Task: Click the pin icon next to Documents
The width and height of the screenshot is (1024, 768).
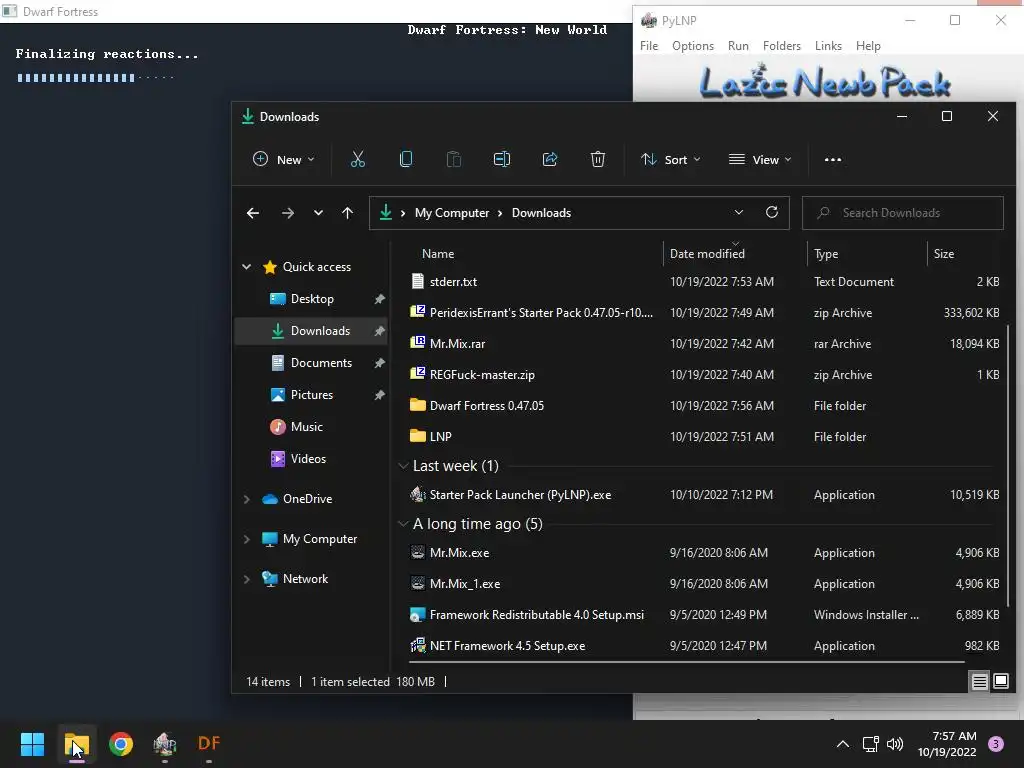Action: (x=379, y=363)
